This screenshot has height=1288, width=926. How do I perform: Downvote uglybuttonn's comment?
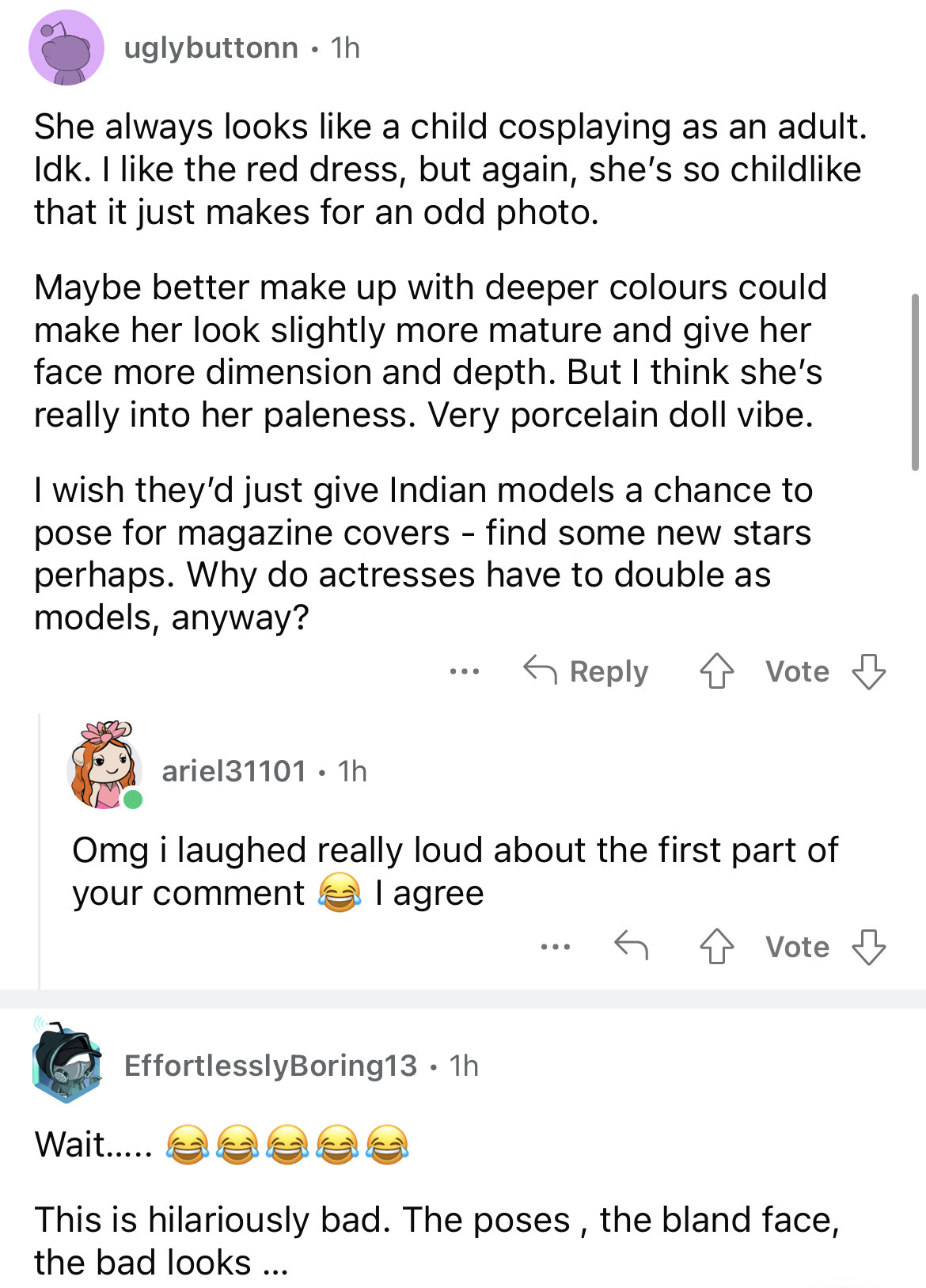(x=868, y=671)
